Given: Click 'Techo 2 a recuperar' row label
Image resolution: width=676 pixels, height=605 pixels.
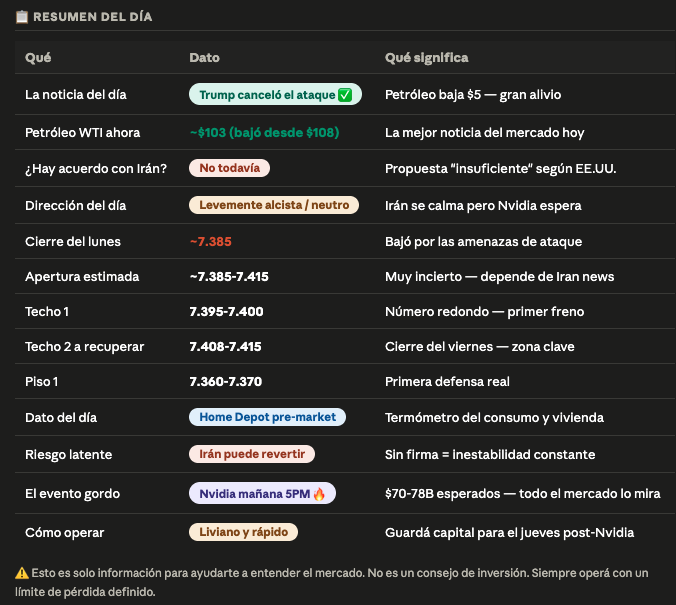Looking at the screenshot, I should click(x=84, y=347).
